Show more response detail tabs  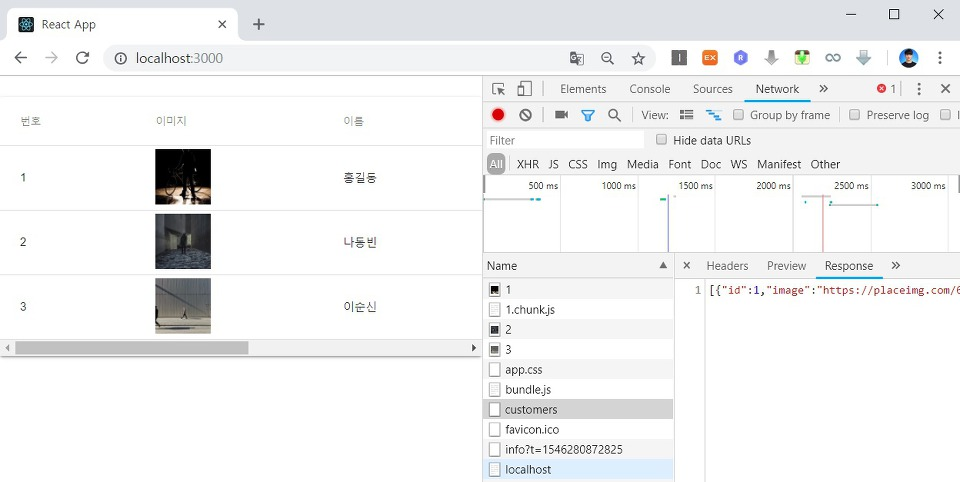pyautogui.click(x=895, y=265)
